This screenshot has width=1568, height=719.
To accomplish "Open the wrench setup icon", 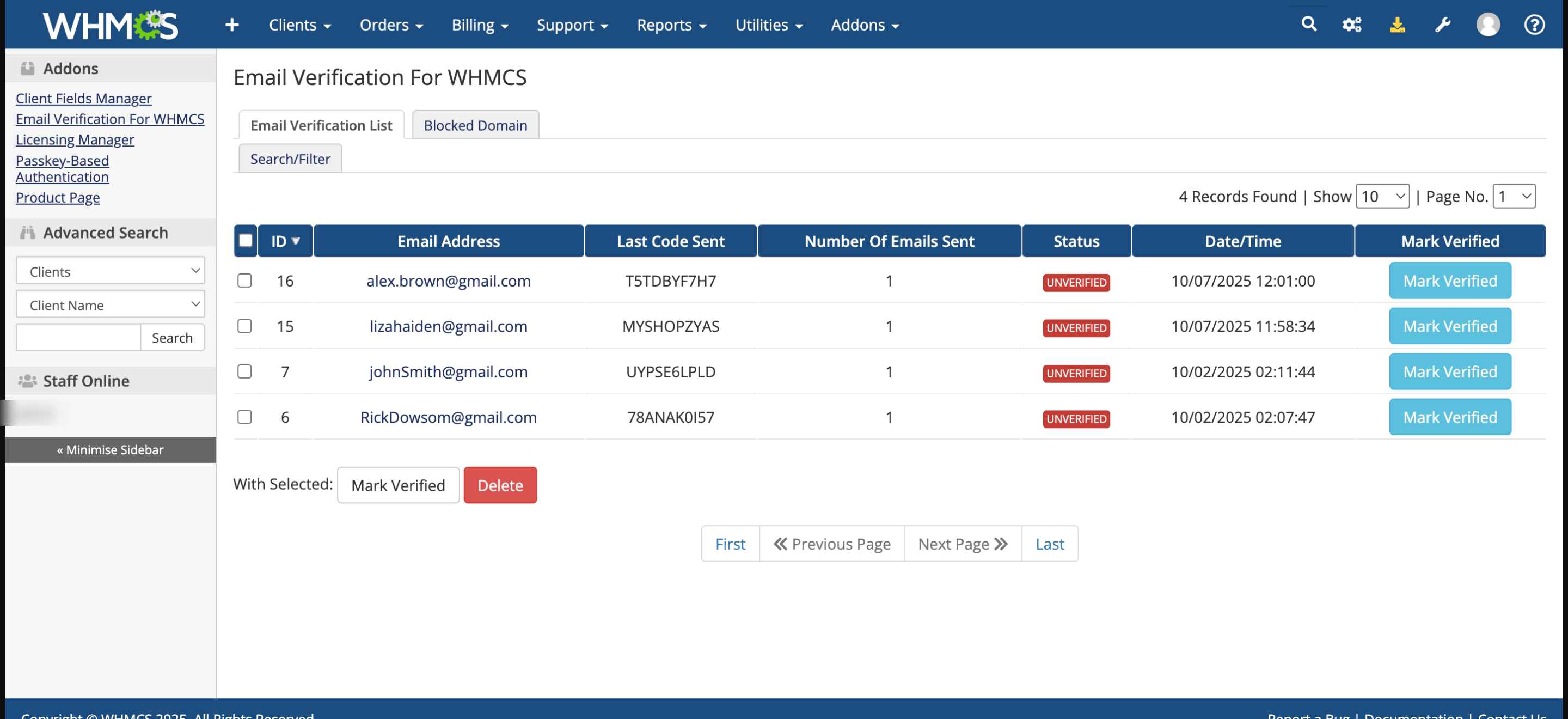I will [x=1442, y=25].
